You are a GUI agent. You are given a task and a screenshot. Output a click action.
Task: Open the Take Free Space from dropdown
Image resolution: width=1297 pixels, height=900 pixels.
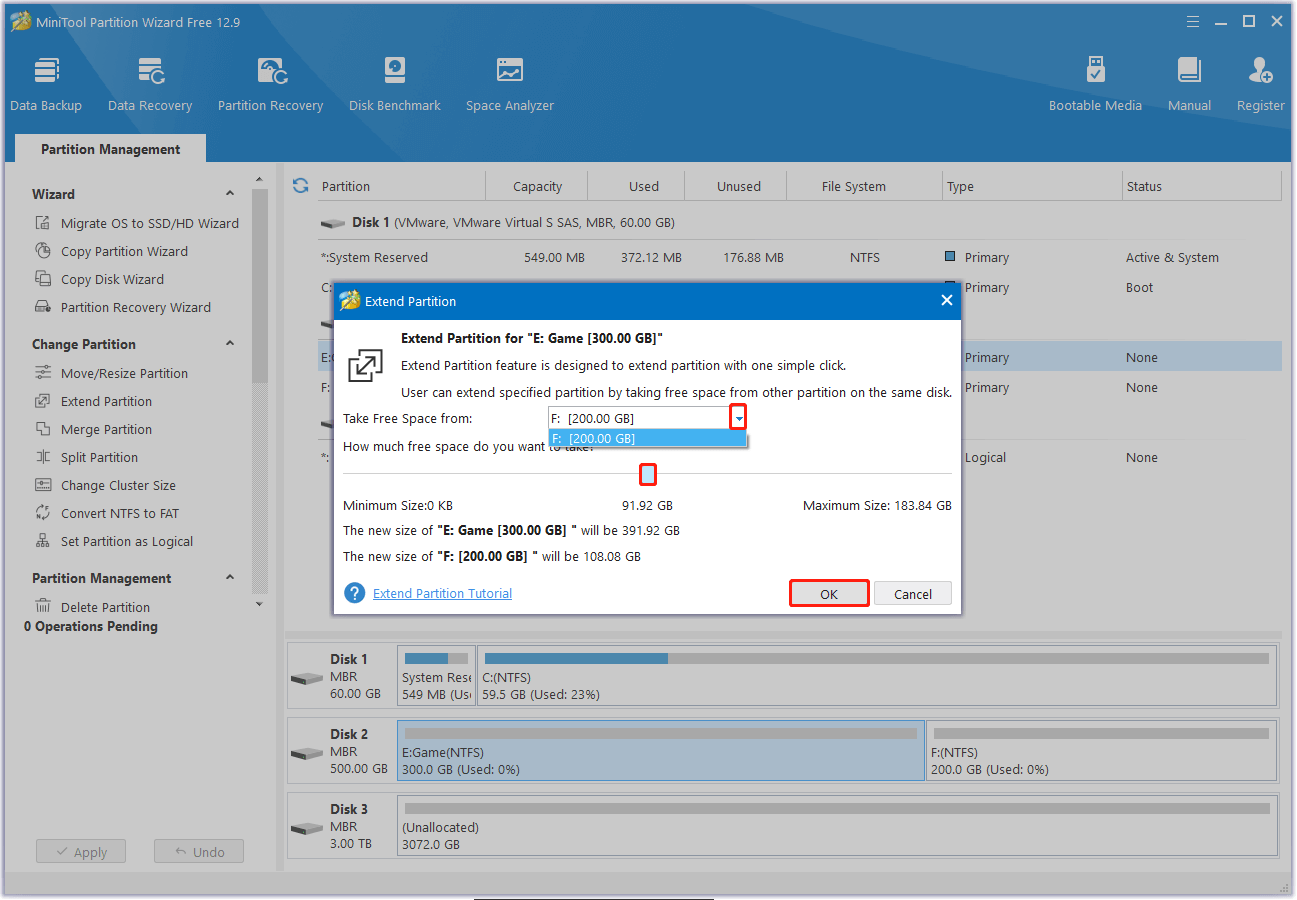coord(738,418)
